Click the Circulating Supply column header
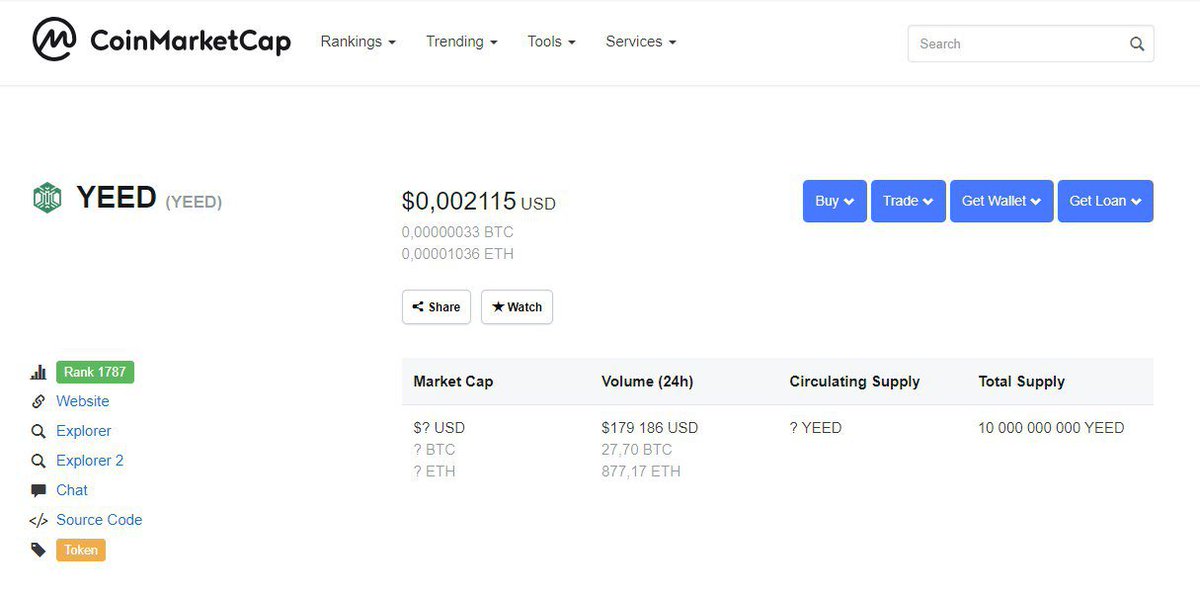This screenshot has width=1200, height=599. [x=855, y=381]
